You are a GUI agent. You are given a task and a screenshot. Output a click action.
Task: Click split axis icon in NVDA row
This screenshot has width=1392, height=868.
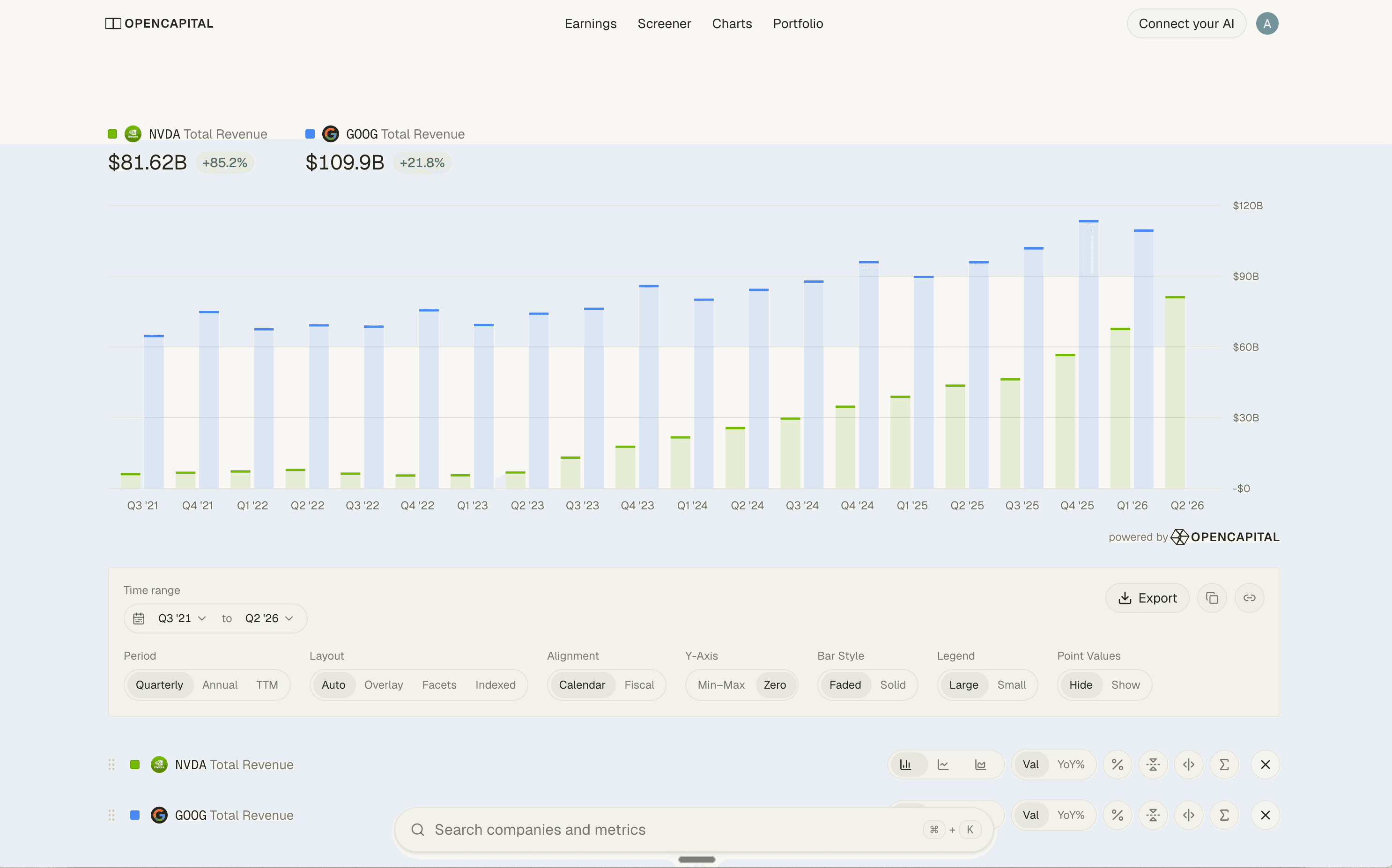point(1188,765)
